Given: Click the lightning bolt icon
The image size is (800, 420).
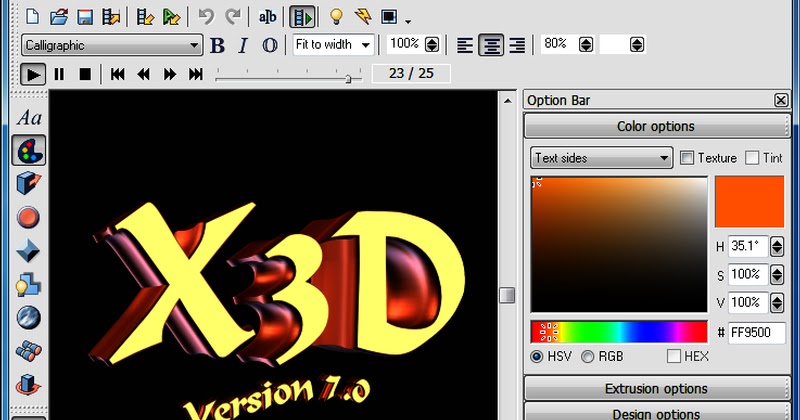Looking at the screenshot, I should [x=363, y=17].
